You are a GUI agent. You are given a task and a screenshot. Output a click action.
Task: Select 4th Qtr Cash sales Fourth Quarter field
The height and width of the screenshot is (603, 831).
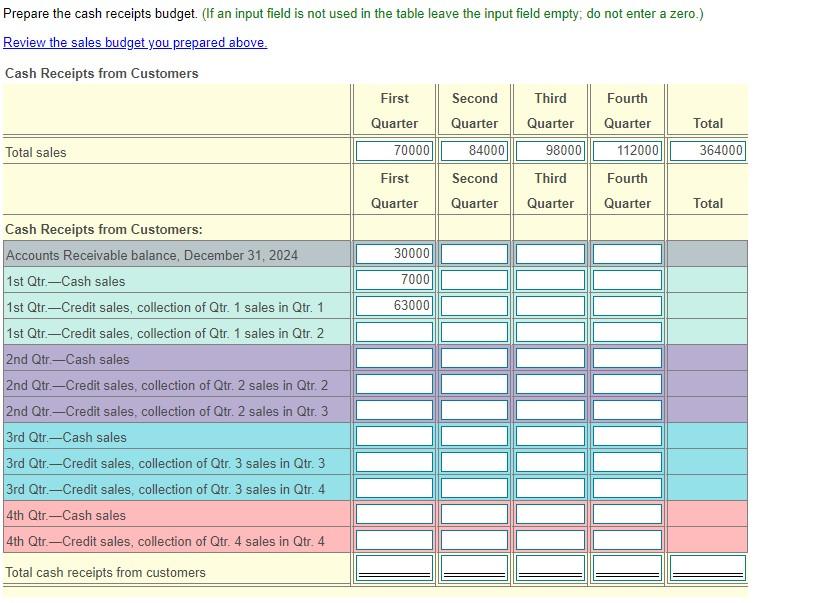pos(627,514)
